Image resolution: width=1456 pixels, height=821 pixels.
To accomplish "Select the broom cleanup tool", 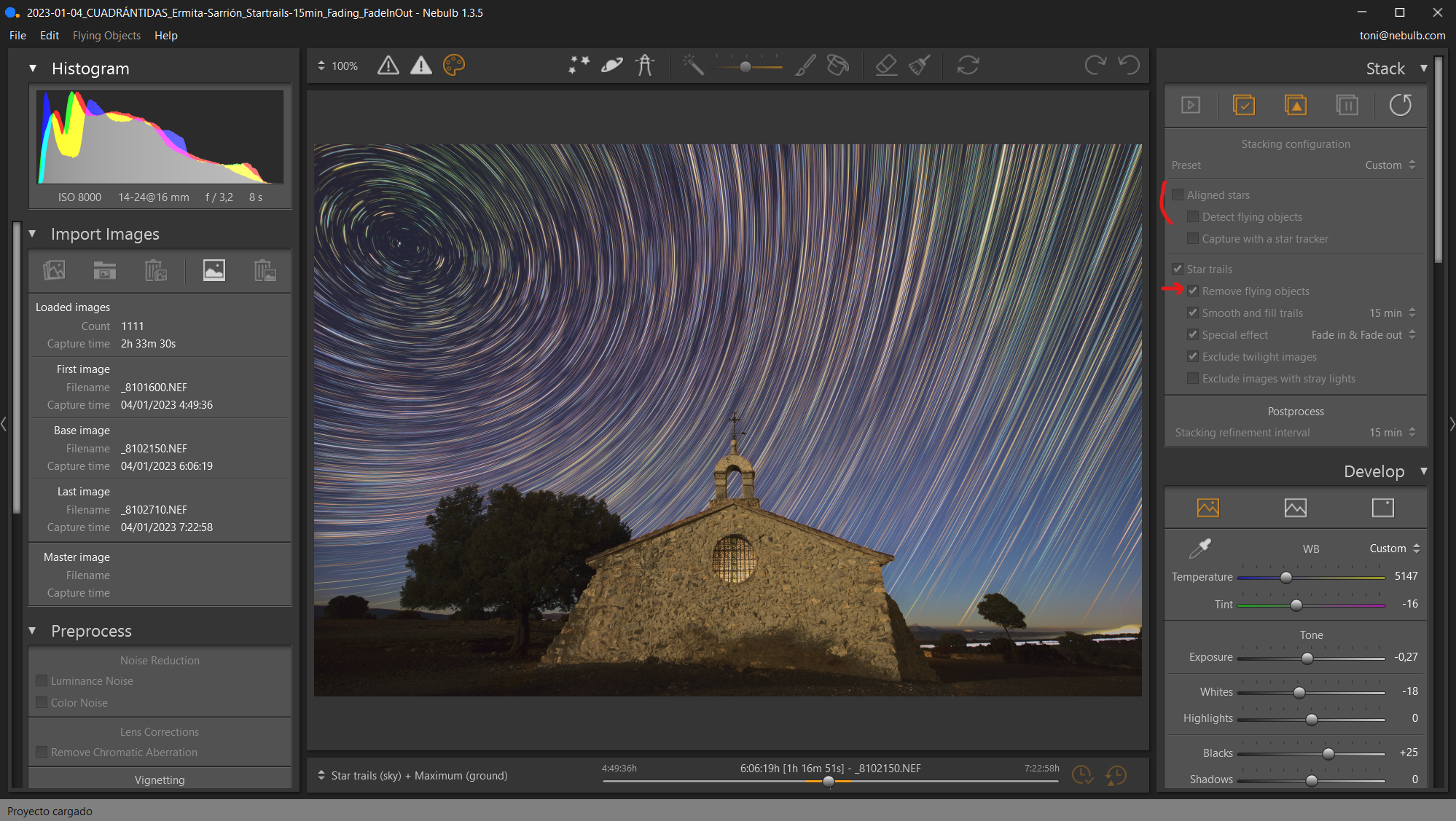I will [x=919, y=66].
